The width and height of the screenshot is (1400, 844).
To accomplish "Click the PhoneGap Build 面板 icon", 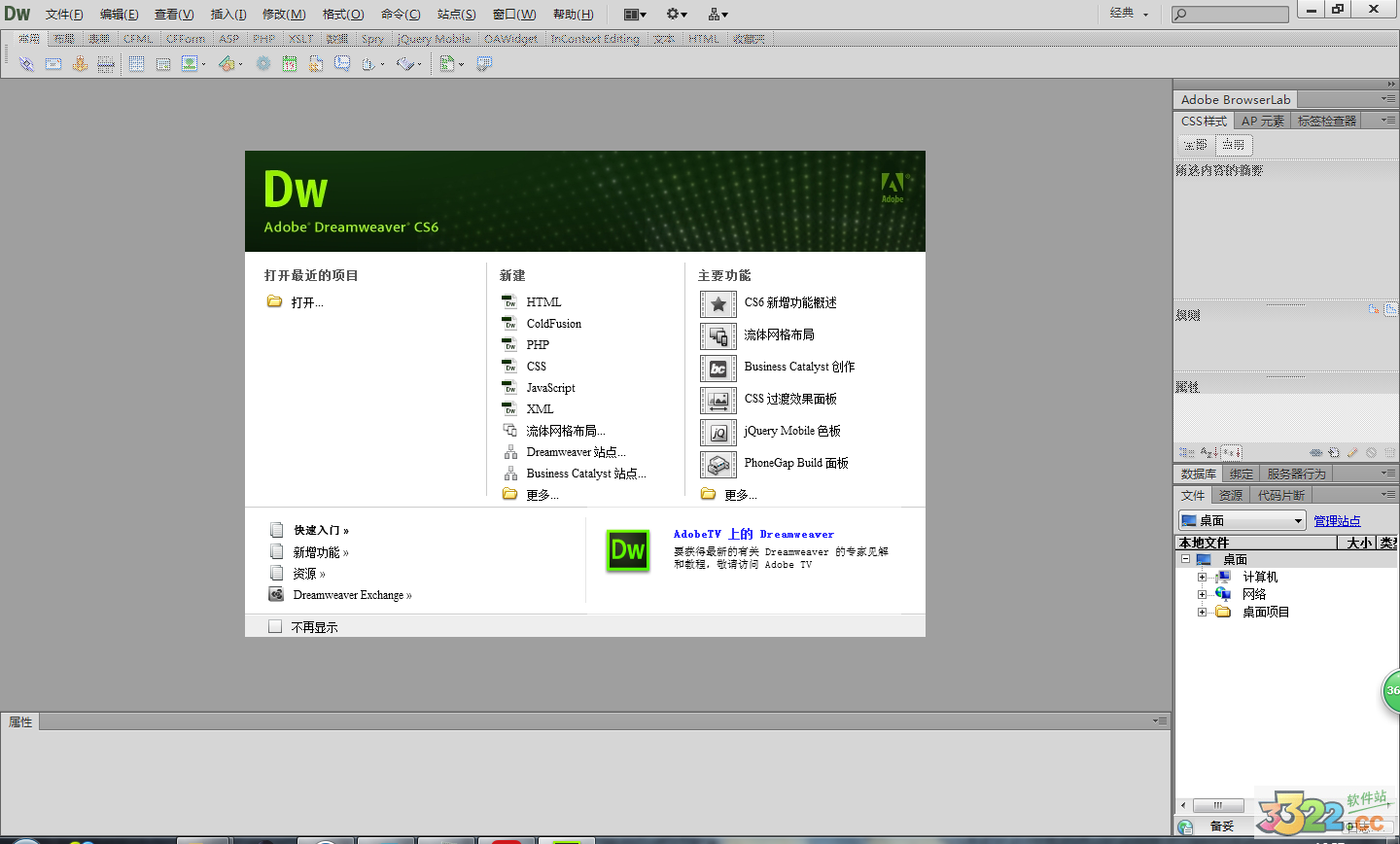I will coord(717,465).
